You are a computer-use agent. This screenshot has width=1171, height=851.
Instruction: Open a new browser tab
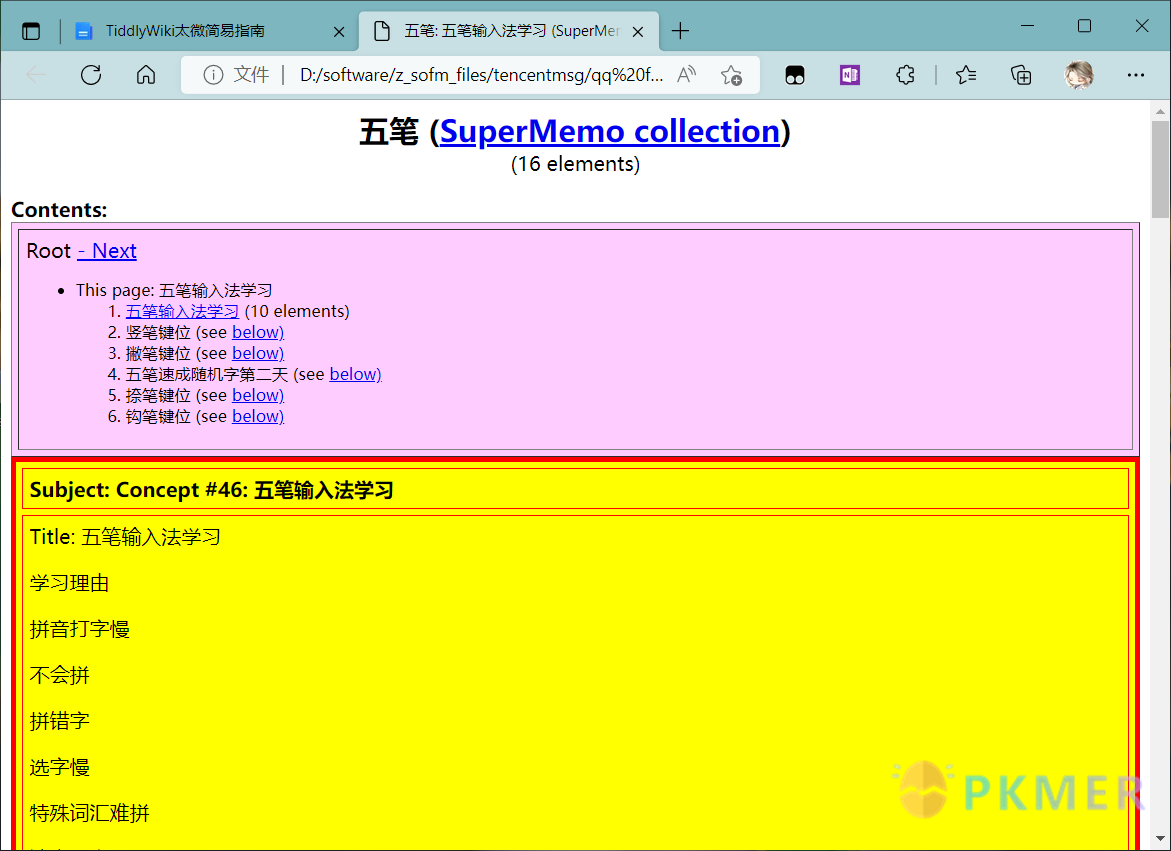point(680,31)
